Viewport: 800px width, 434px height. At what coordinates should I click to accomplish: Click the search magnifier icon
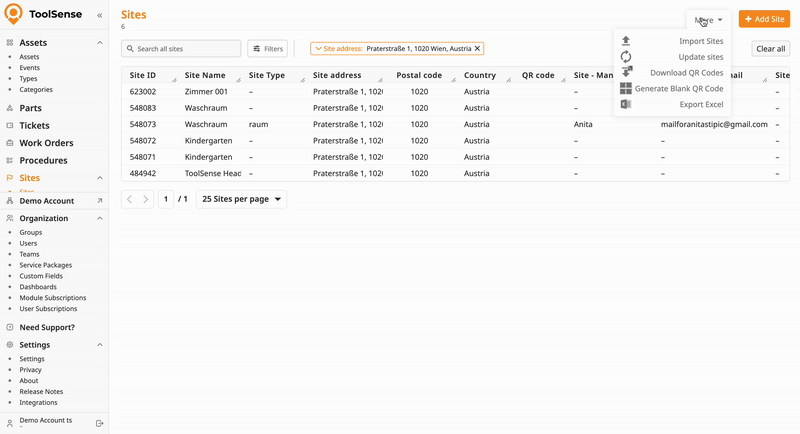click(x=130, y=48)
